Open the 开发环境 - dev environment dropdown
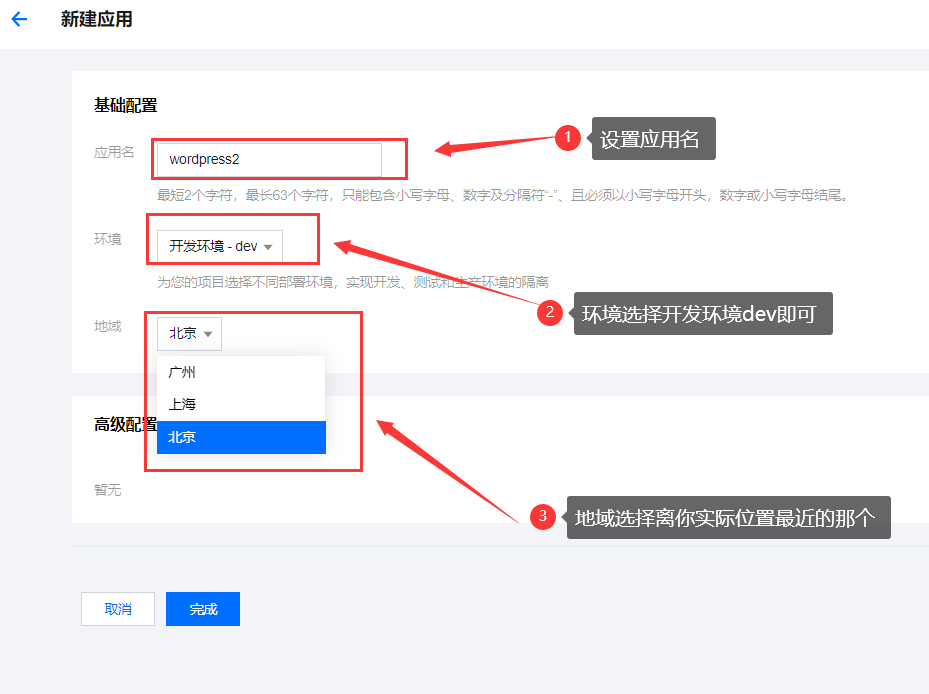The width and height of the screenshot is (929, 694). [220, 246]
